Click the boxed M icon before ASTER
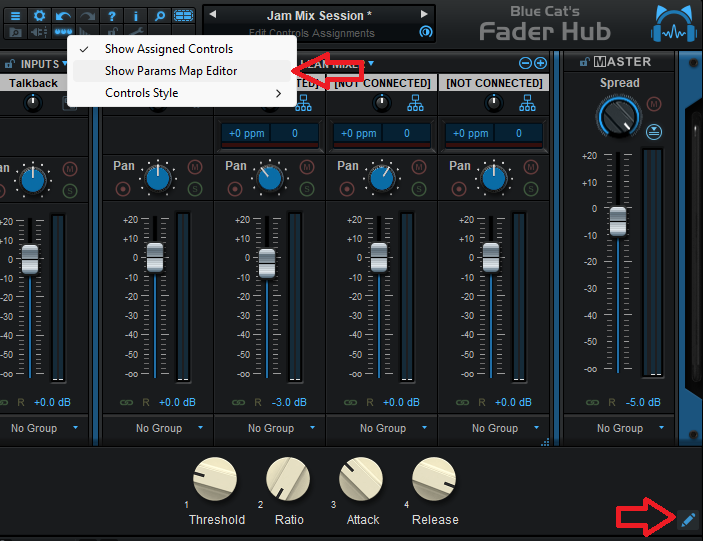The width and height of the screenshot is (703, 541). point(599,61)
